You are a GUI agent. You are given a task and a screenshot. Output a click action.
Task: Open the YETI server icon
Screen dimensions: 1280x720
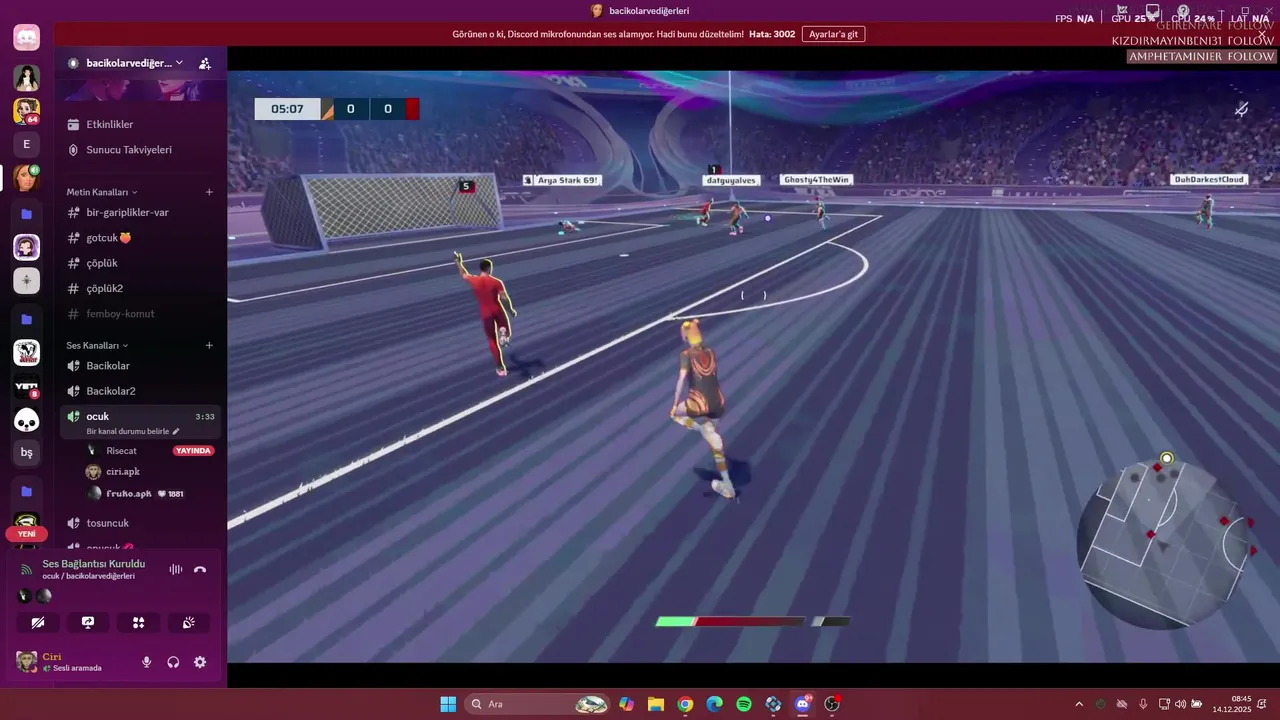[27, 388]
